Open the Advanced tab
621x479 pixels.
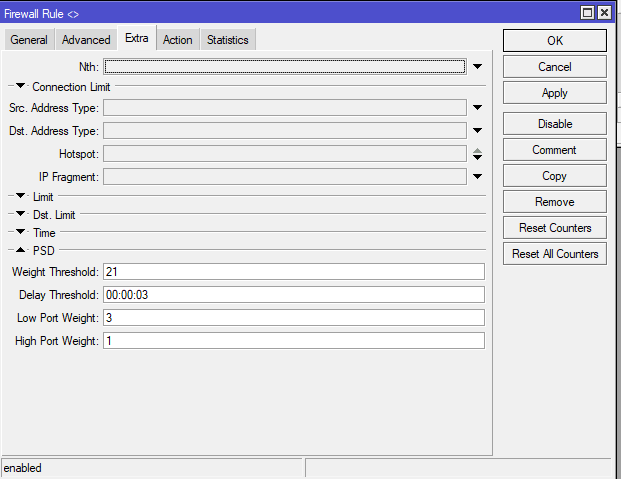86,40
